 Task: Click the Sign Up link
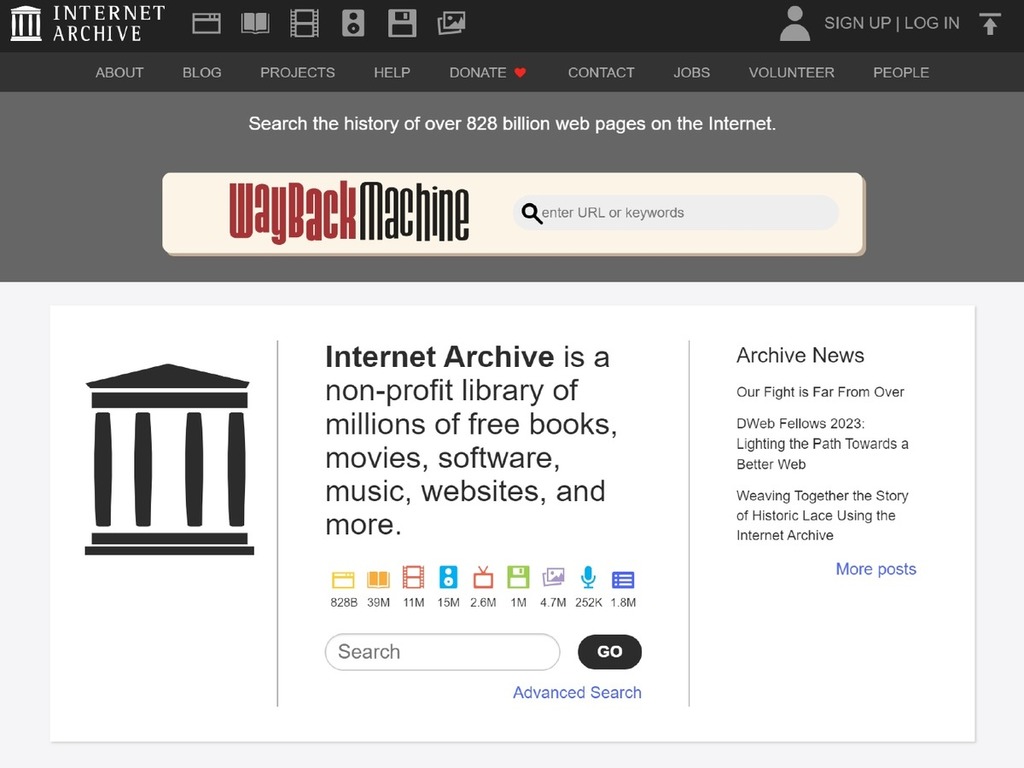point(857,23)
